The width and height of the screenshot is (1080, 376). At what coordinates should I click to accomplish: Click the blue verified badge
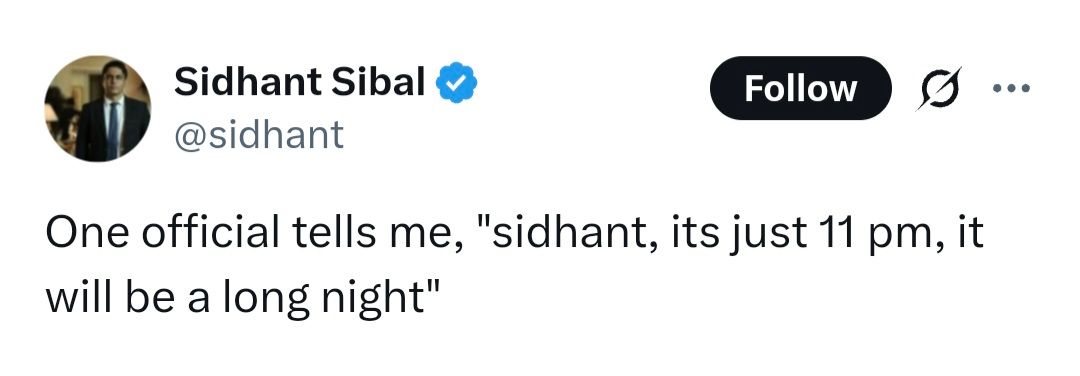pyautogui.click(x=455, y=83)
